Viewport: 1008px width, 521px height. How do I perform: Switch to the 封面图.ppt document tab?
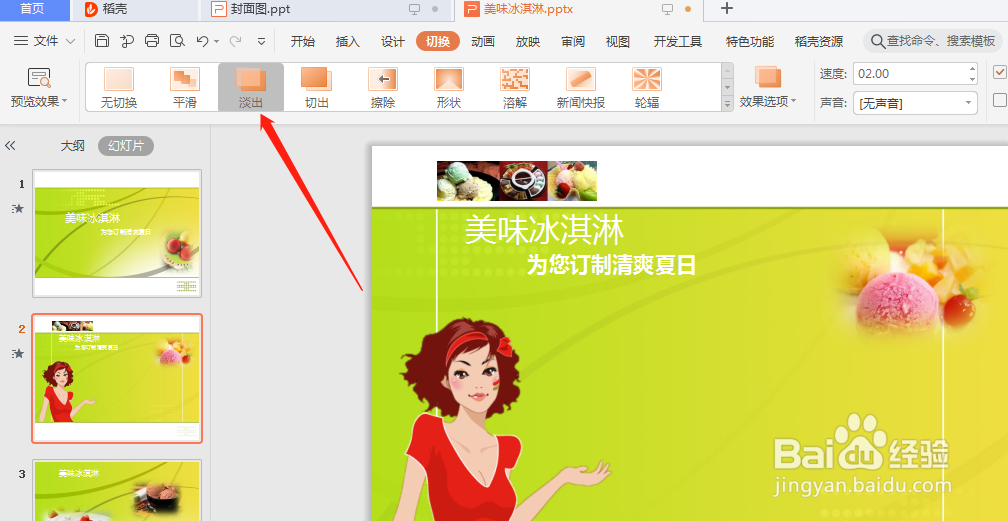[328, 9]
